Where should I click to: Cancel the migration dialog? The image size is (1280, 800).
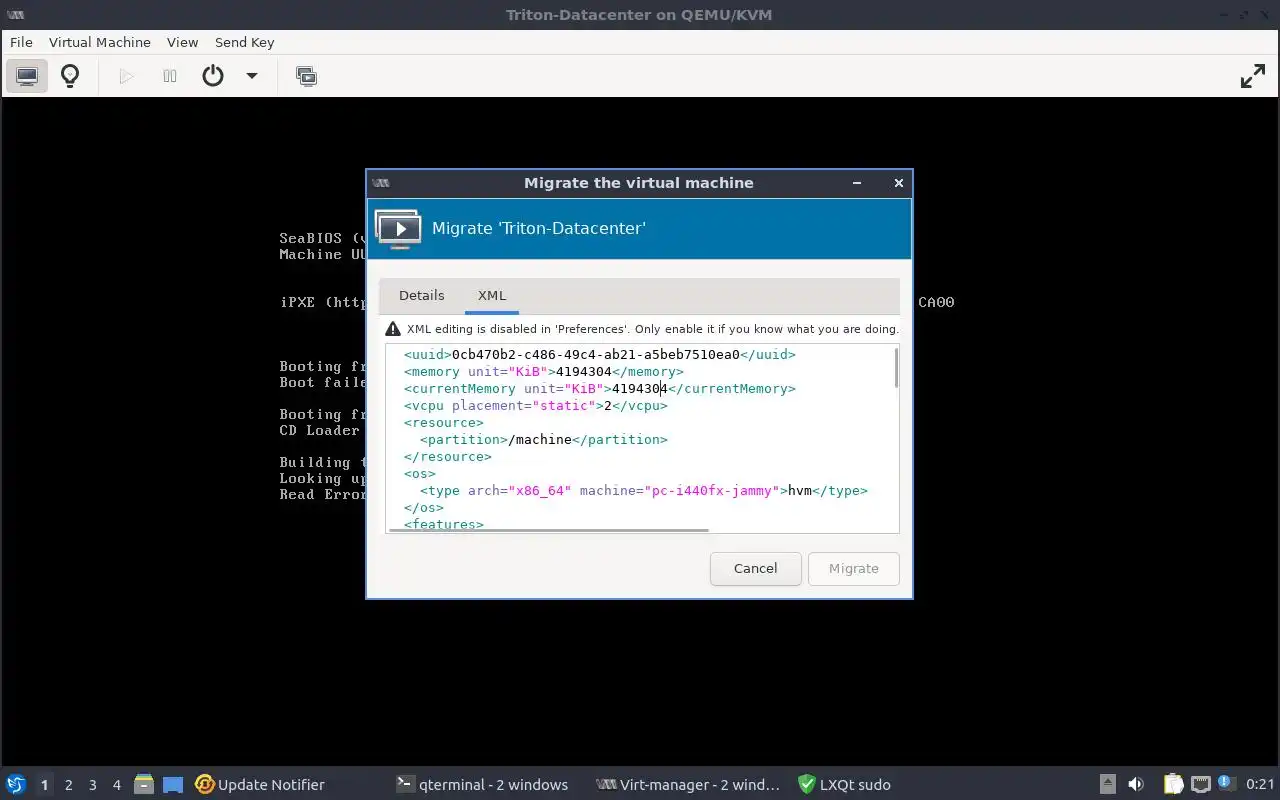755,568
